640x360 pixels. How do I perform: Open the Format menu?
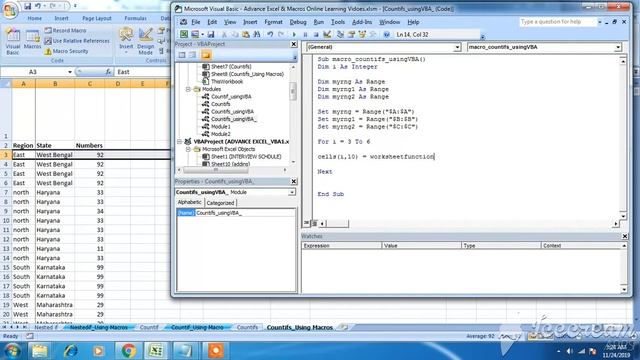click(273, 22)
